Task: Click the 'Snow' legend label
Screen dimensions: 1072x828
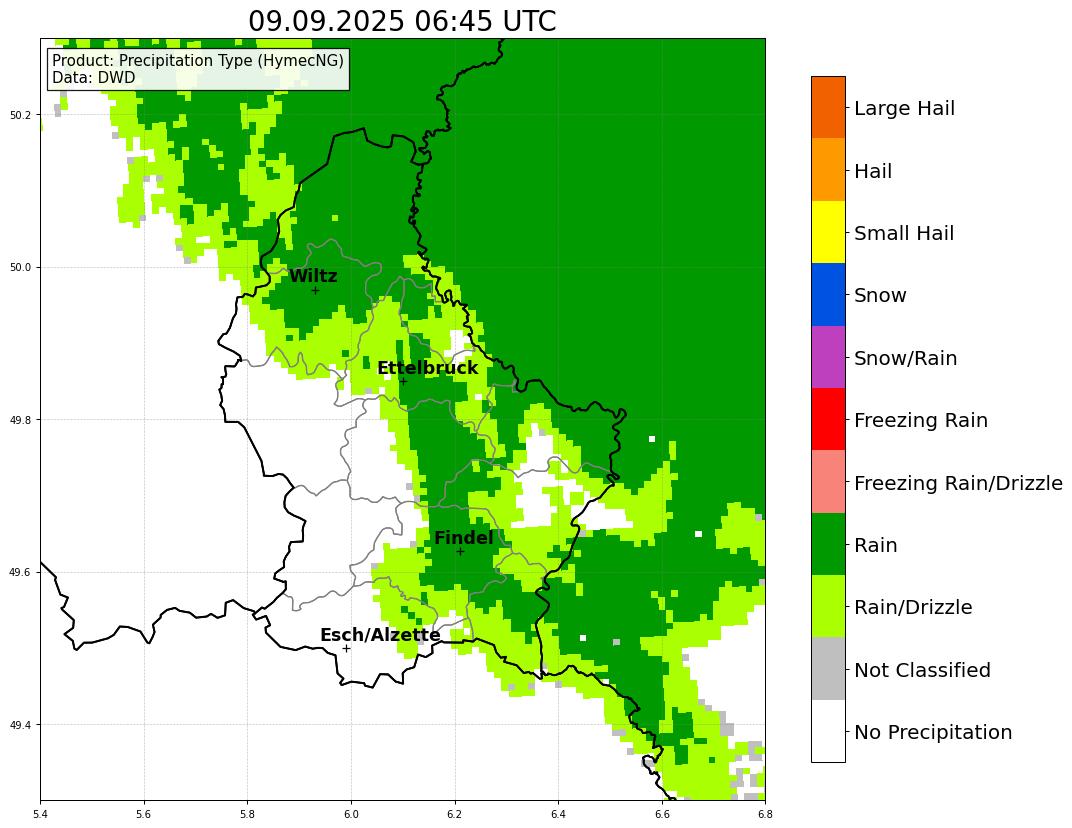Action: click(880, 295)
